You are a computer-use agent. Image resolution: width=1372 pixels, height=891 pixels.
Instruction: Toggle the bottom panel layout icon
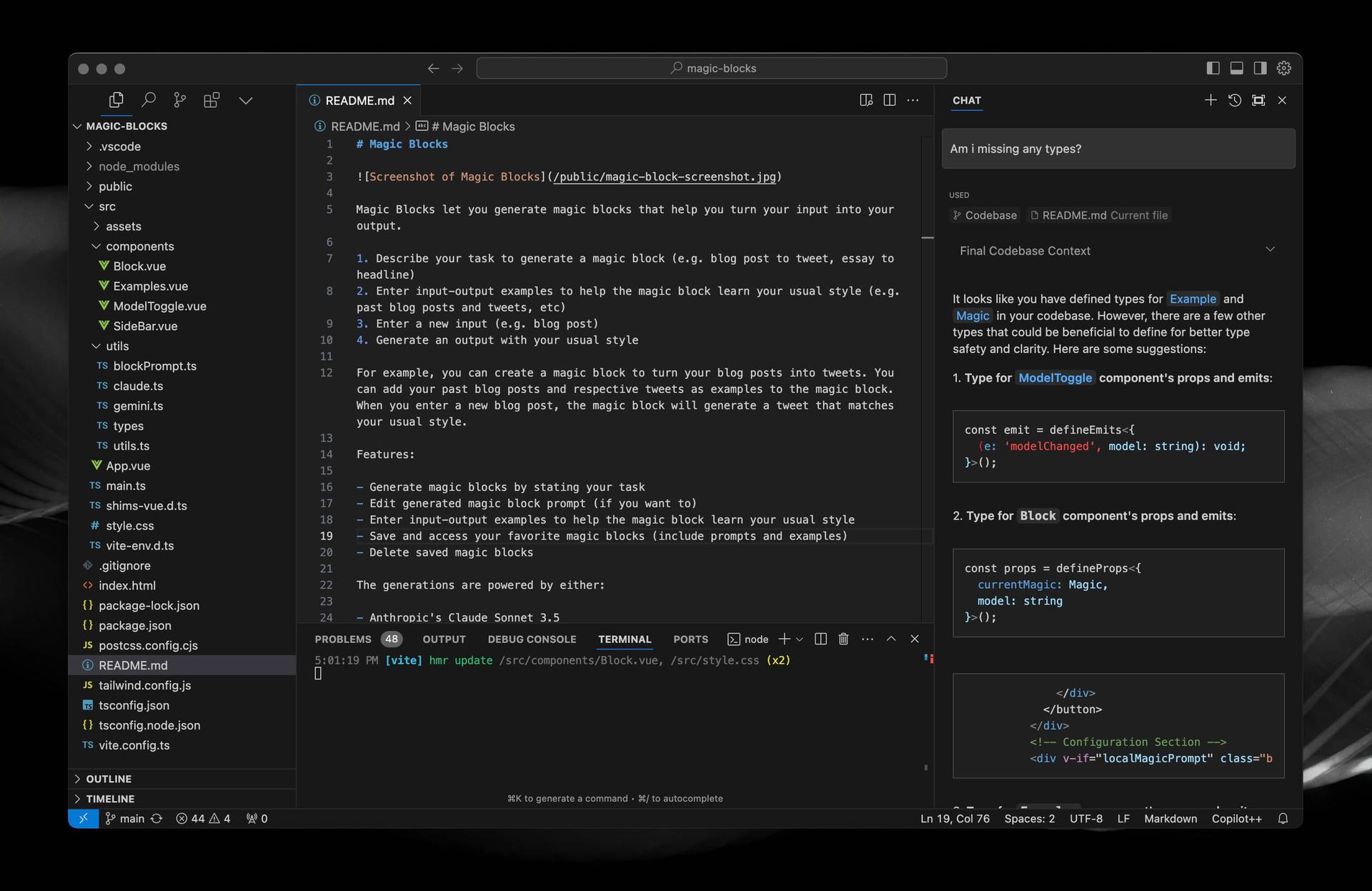click(1236, 68)
